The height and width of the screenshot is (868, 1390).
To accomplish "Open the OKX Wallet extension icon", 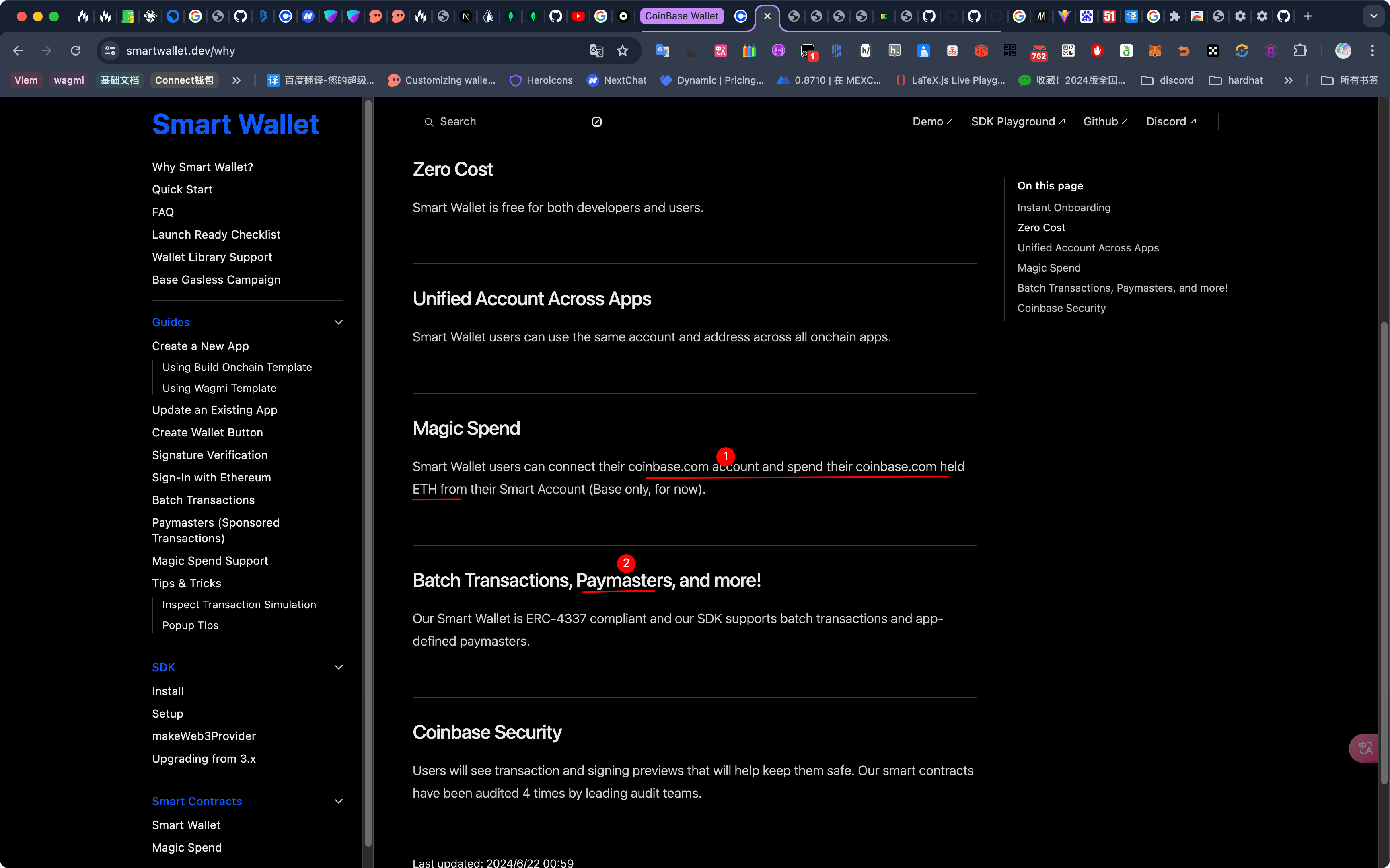I will tap(1213, 51).
